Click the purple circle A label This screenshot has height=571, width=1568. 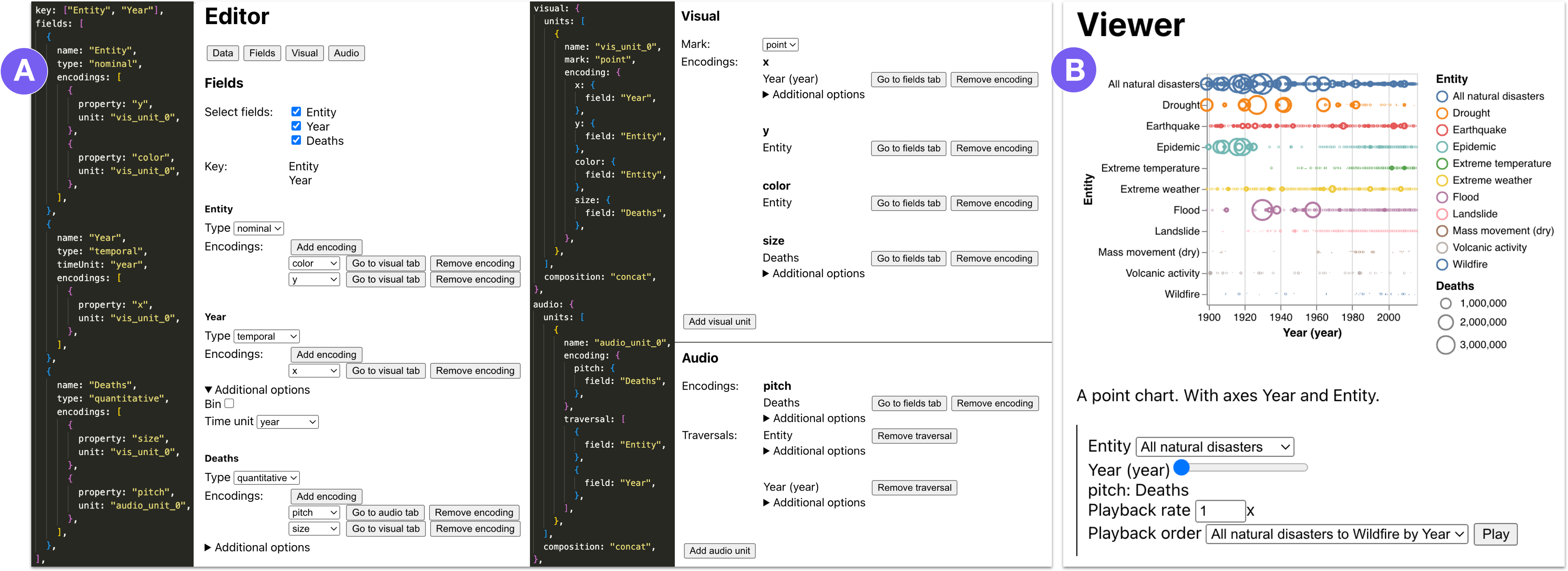click(x=24, y=71)
